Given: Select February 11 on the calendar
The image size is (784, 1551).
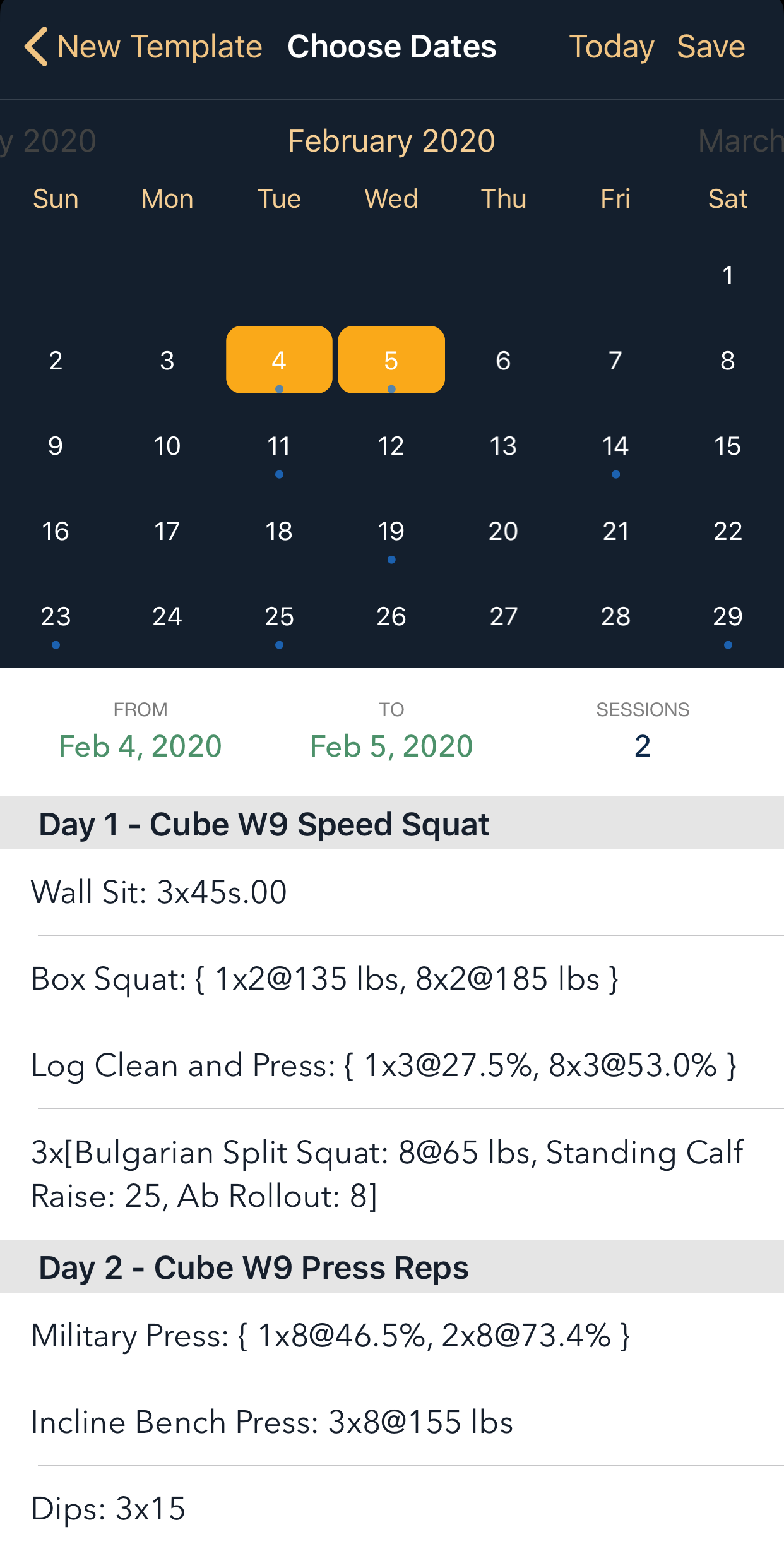Looking at the screenshot, I should point(279,446).
